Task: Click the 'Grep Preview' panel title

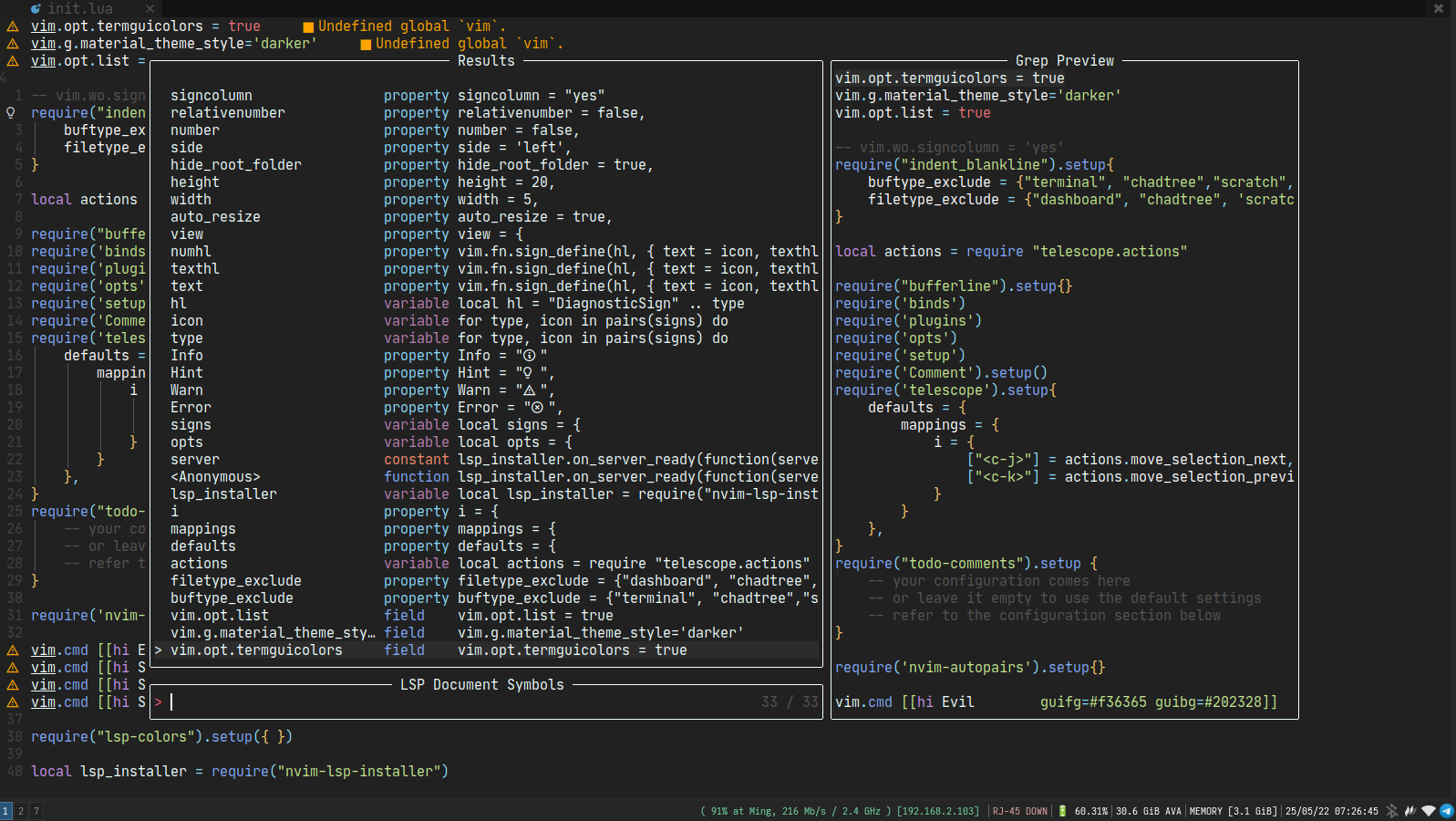Action: pyautogui.click(x=1065, y=61)
